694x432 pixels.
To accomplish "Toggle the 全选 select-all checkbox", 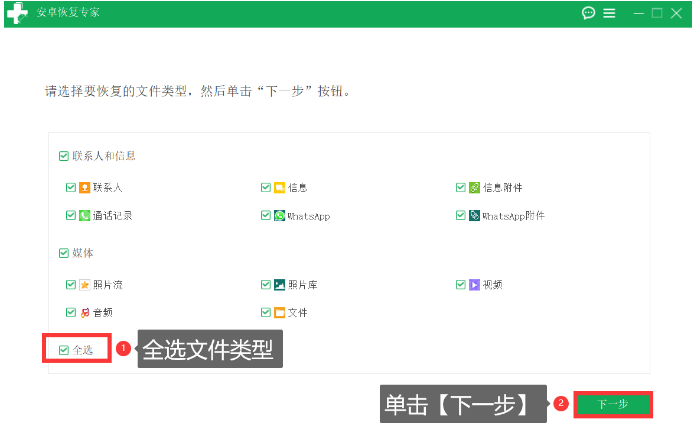I will (64, 350).
